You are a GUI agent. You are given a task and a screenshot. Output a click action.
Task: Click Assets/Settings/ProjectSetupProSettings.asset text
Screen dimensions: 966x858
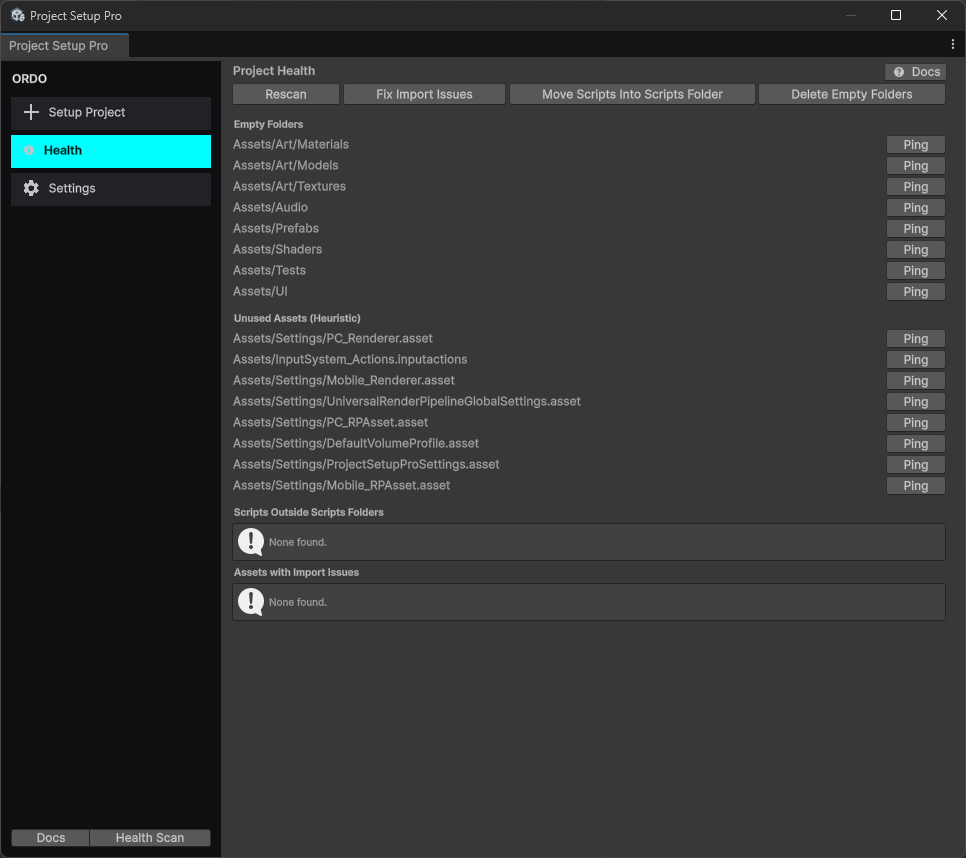click(x=366, y=464)
